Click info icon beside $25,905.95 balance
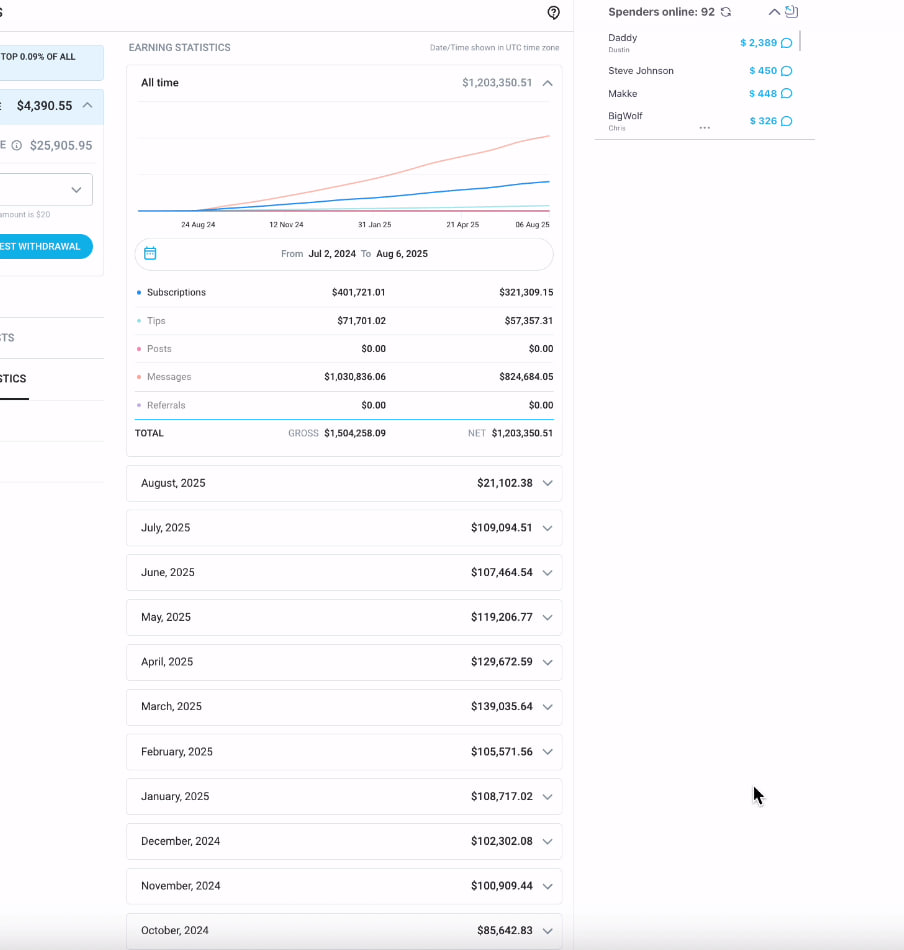 tap(17, 145)
